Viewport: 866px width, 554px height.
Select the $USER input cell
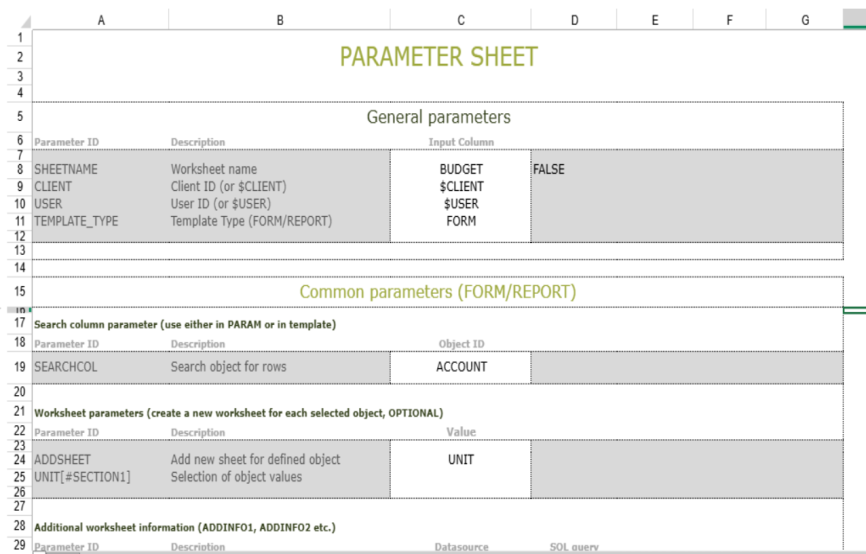461,204
